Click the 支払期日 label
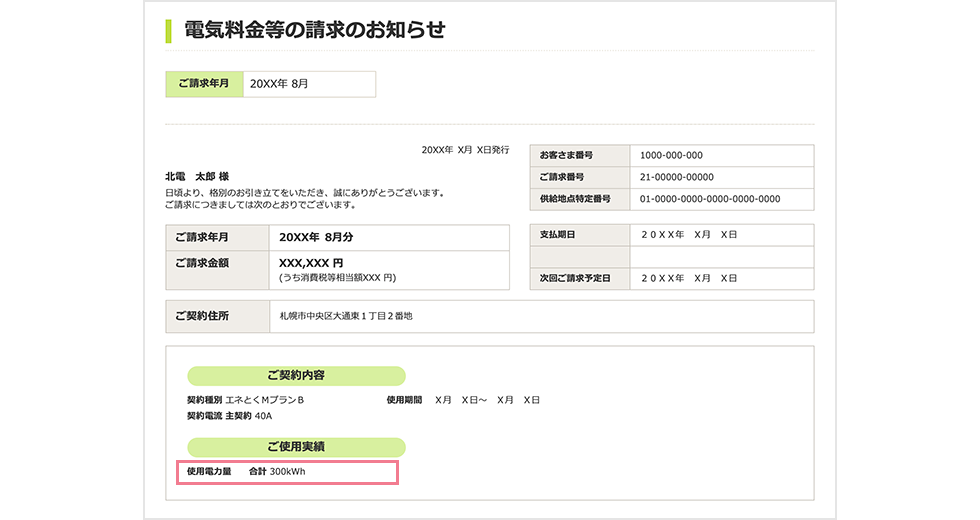 coord(557,234)
